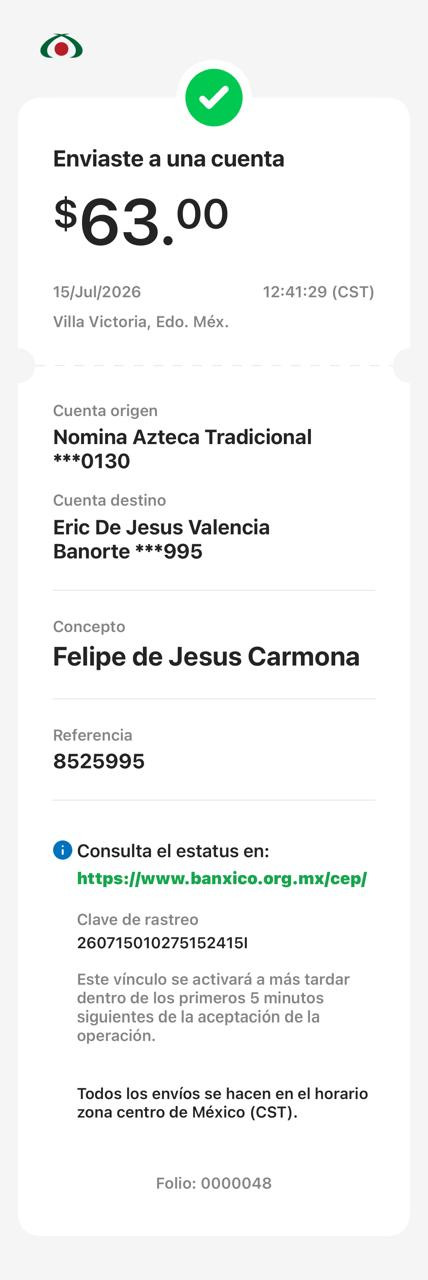Tap the Eric De Jesus Valencia recipient
The image size is (428, 1280).
[x=161, y=527]
